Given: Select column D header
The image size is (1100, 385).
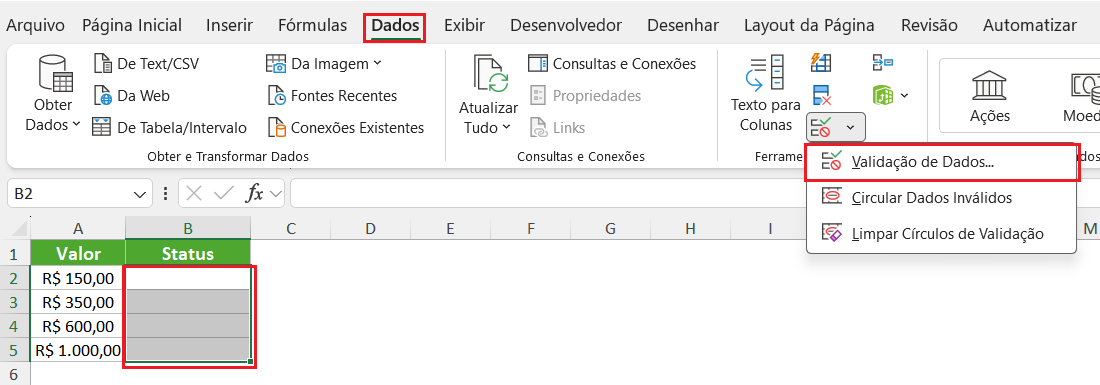Looking at the screenshot, I should [370, 228].
